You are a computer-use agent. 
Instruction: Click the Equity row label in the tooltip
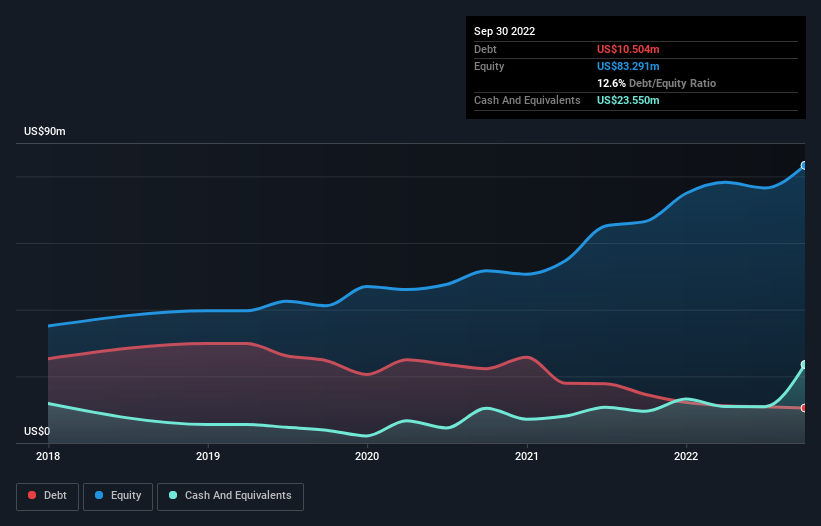tap(489, 66)
